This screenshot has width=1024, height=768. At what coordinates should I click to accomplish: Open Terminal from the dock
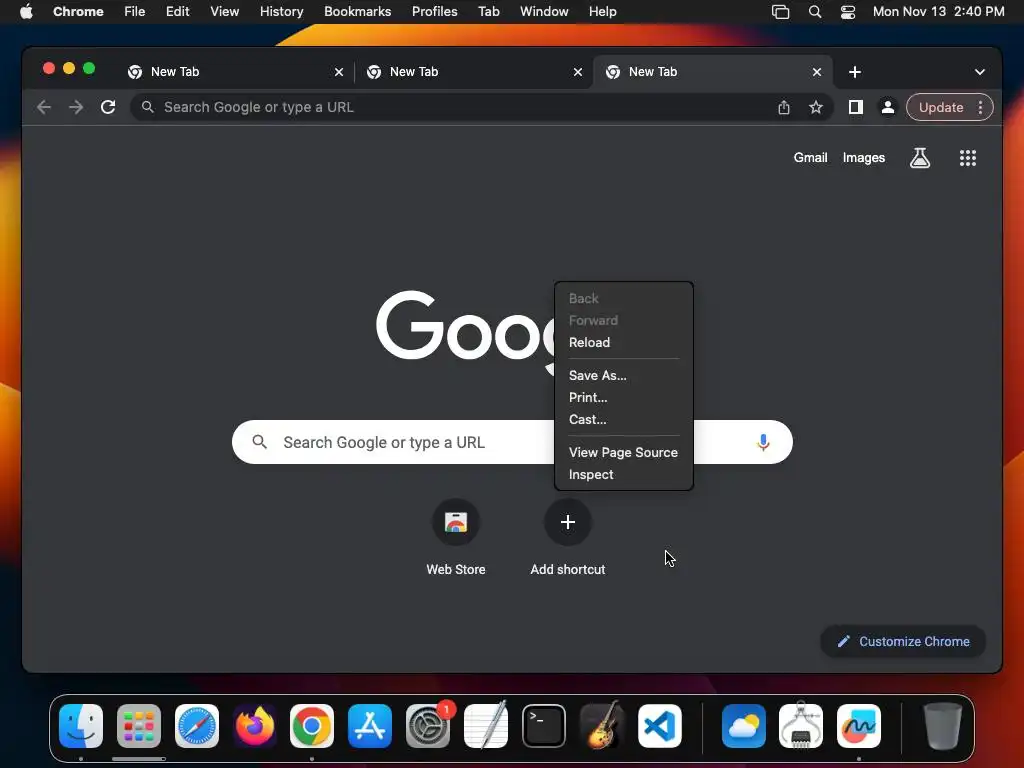543,726
